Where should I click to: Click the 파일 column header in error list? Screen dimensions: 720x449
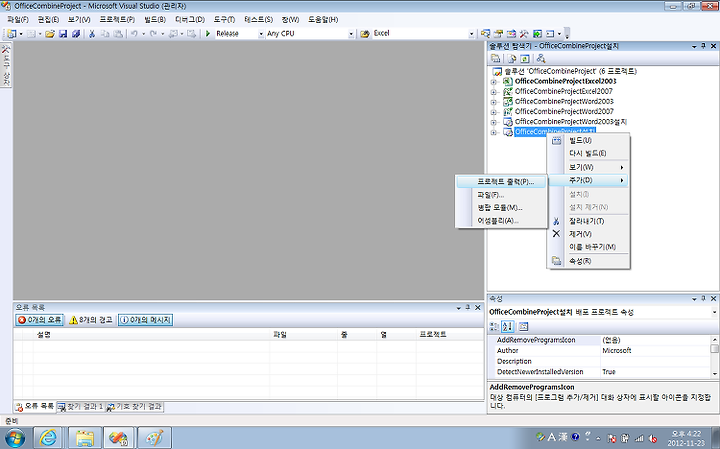point(304,335)
